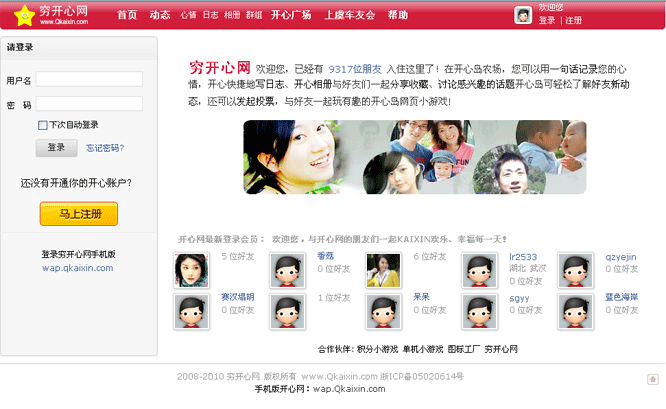This screenshot has width=666, height=409.
Task: Open member sgyy profile name
Action: (x=519, y=298)
